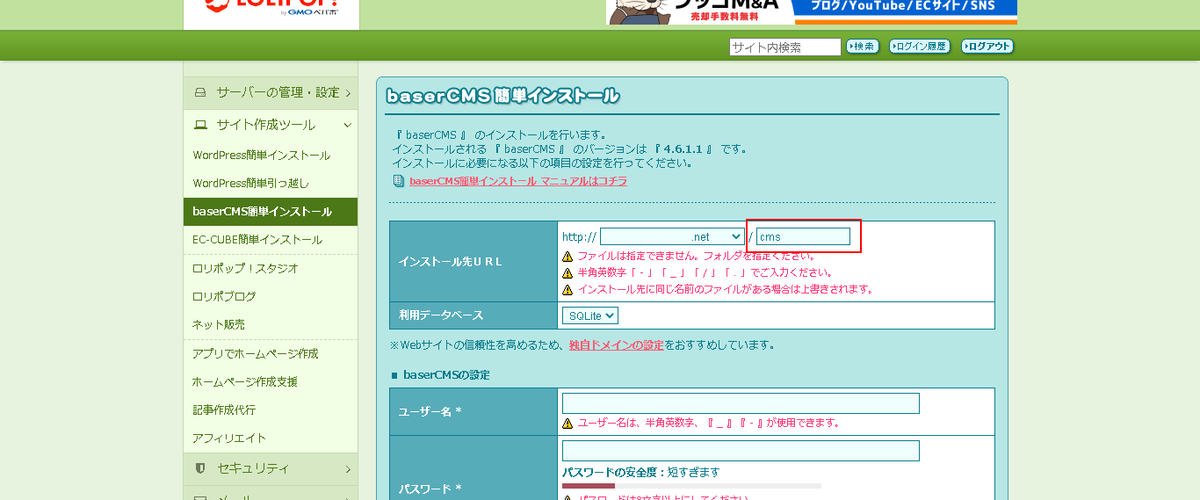1200x500 pixels.
Task: Click the ユーザー名 input field
Action: [740, 403]
